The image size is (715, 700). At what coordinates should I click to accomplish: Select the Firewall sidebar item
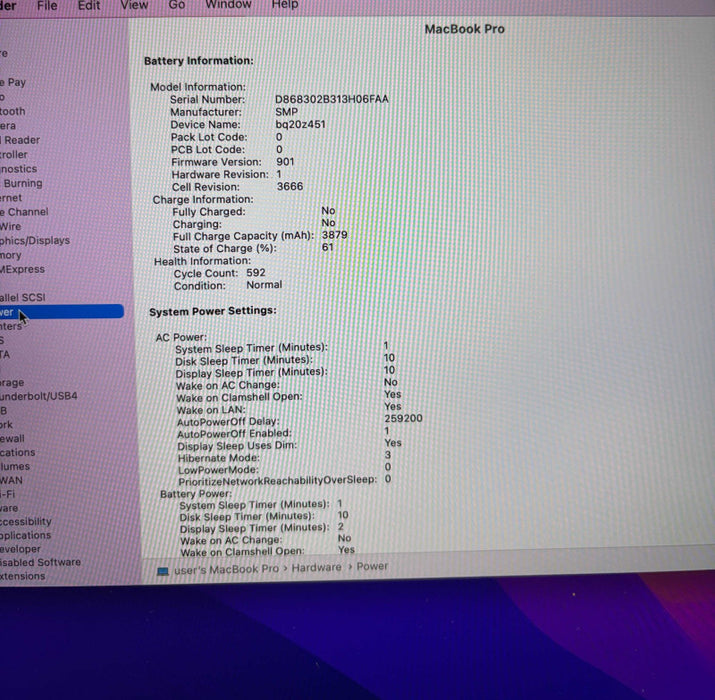pos(12,438)
